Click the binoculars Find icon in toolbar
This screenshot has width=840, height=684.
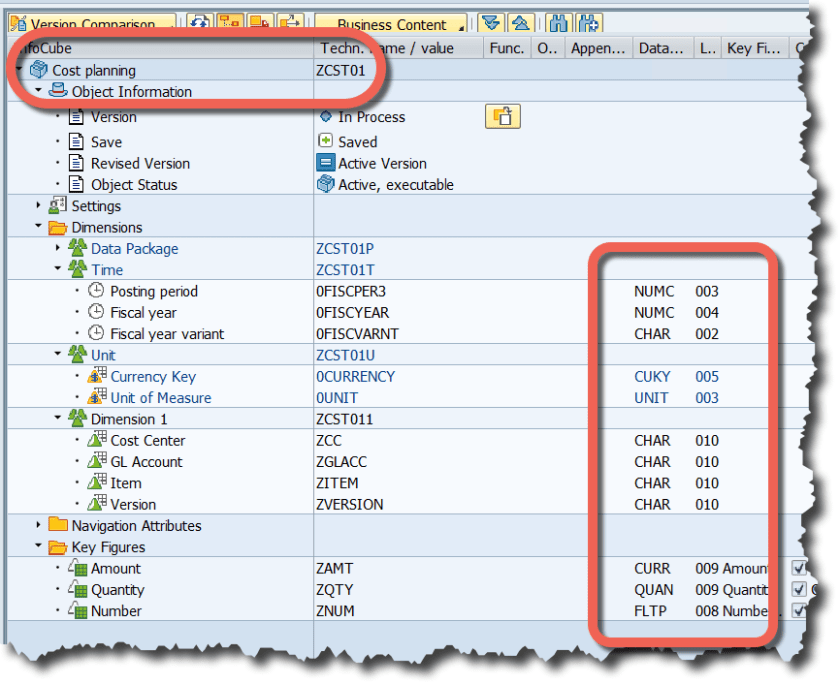(x=559, y=23)
